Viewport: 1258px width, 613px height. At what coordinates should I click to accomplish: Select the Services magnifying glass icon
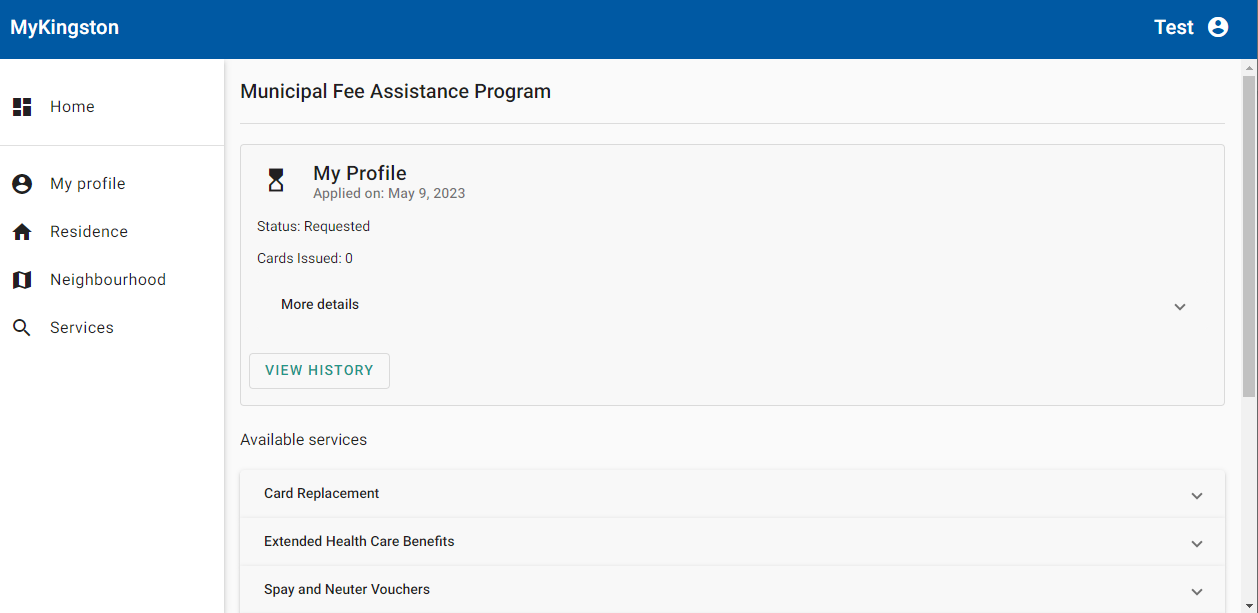21,327
